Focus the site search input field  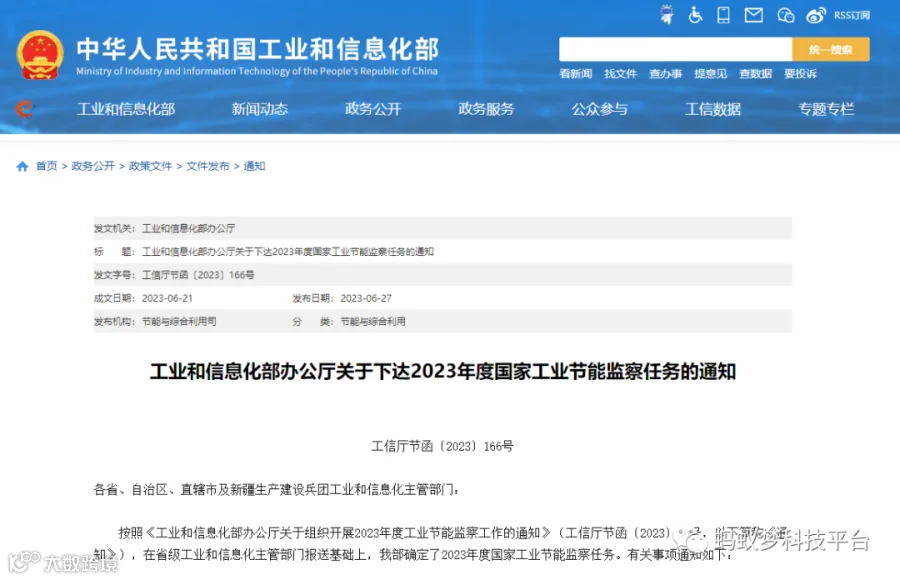click(676, 50)
